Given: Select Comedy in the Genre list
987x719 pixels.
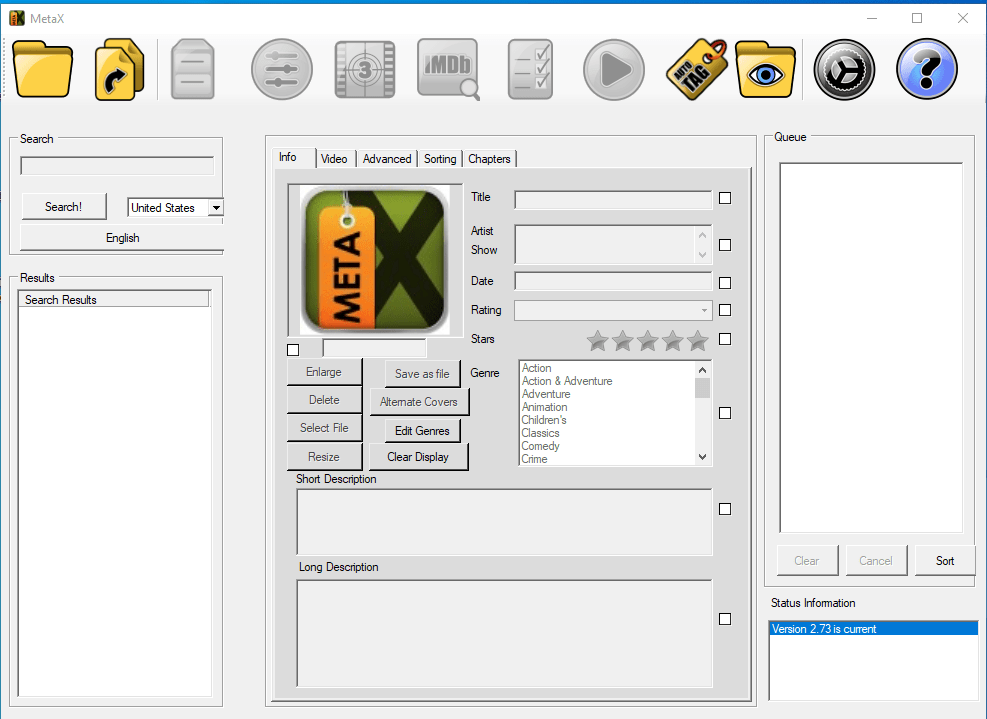Looking at the screenshot, I should [x=540, y=446].
